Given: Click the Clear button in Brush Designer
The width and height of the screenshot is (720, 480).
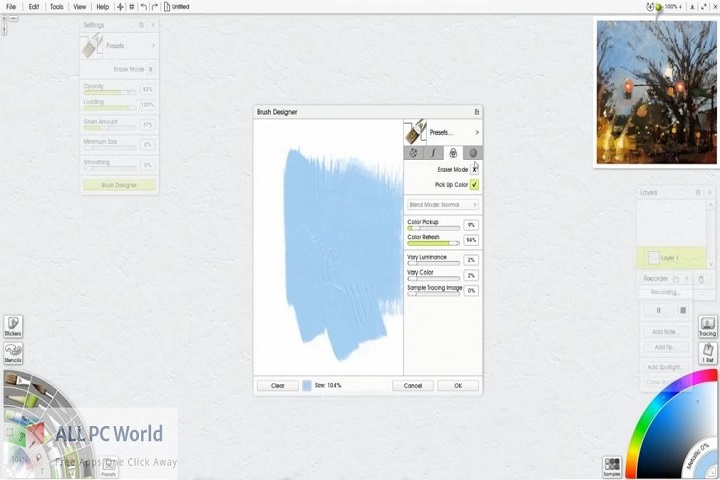Looking at the screenshot, I should click(x=277, y=385).
